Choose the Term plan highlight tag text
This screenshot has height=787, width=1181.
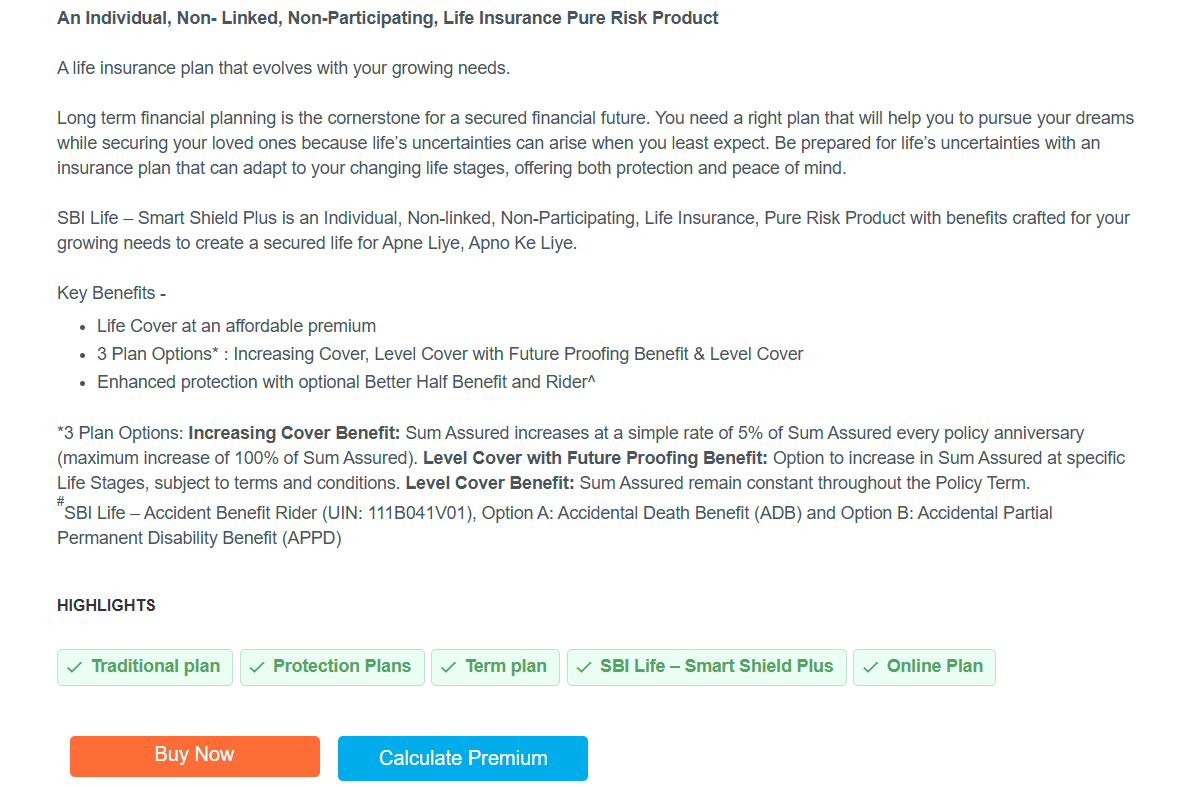click(506, 667)
